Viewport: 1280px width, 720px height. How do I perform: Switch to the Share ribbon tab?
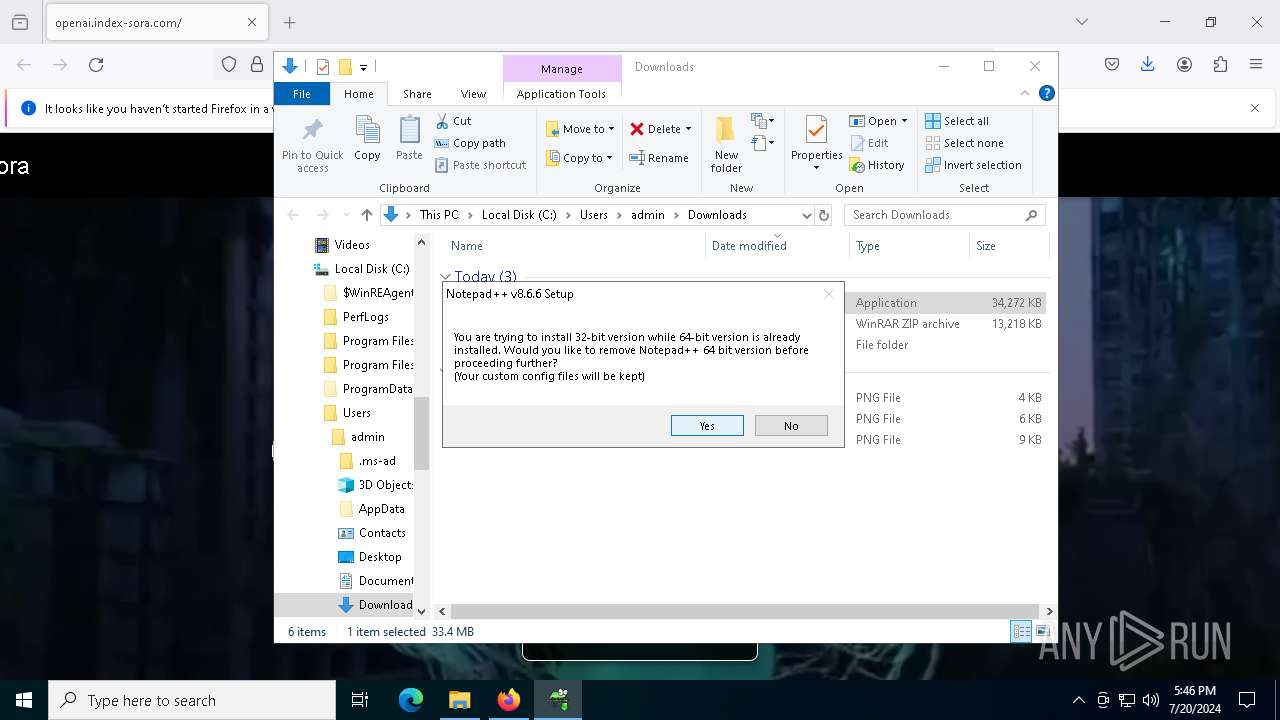coord(417,94)
